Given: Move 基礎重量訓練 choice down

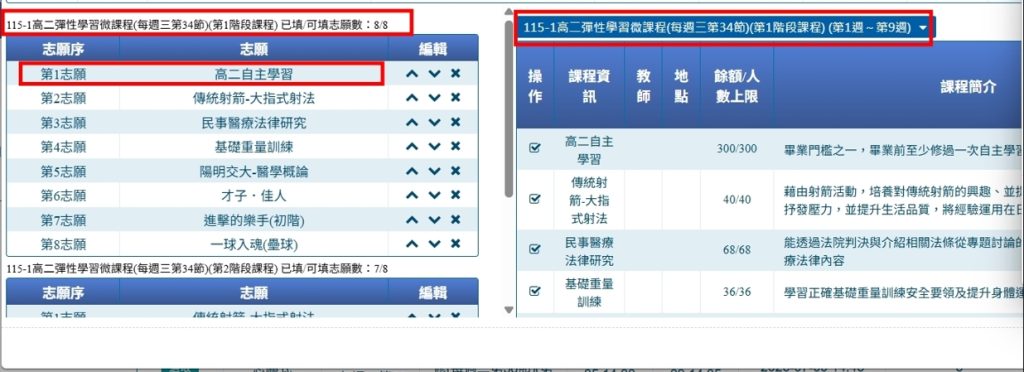Looking at the screenshot, I should point(434,147).
